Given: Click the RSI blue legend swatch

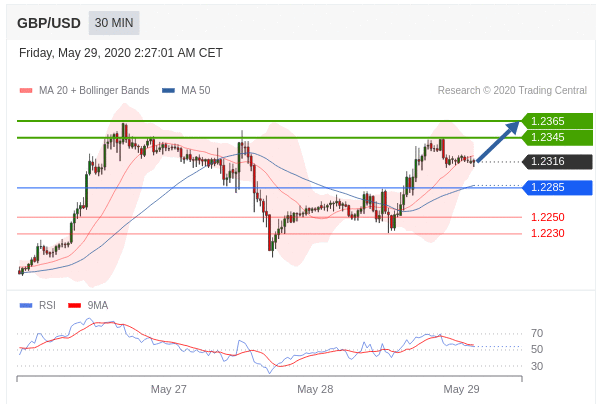Looking at the screenshot, I should (x=26, y=306).
